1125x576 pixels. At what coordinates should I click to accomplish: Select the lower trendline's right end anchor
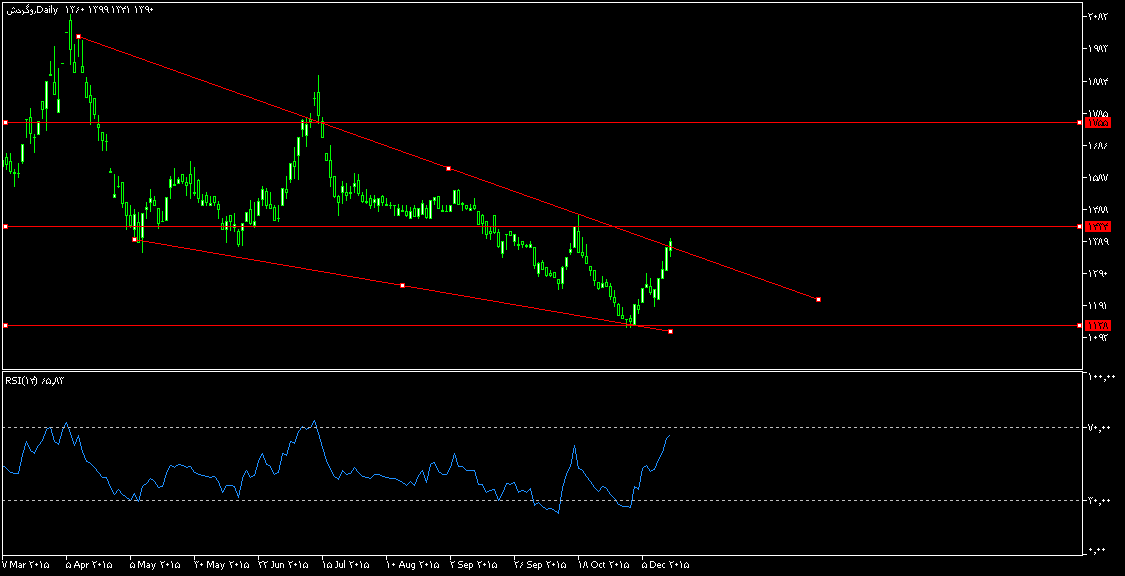click(x=670, y=331)
